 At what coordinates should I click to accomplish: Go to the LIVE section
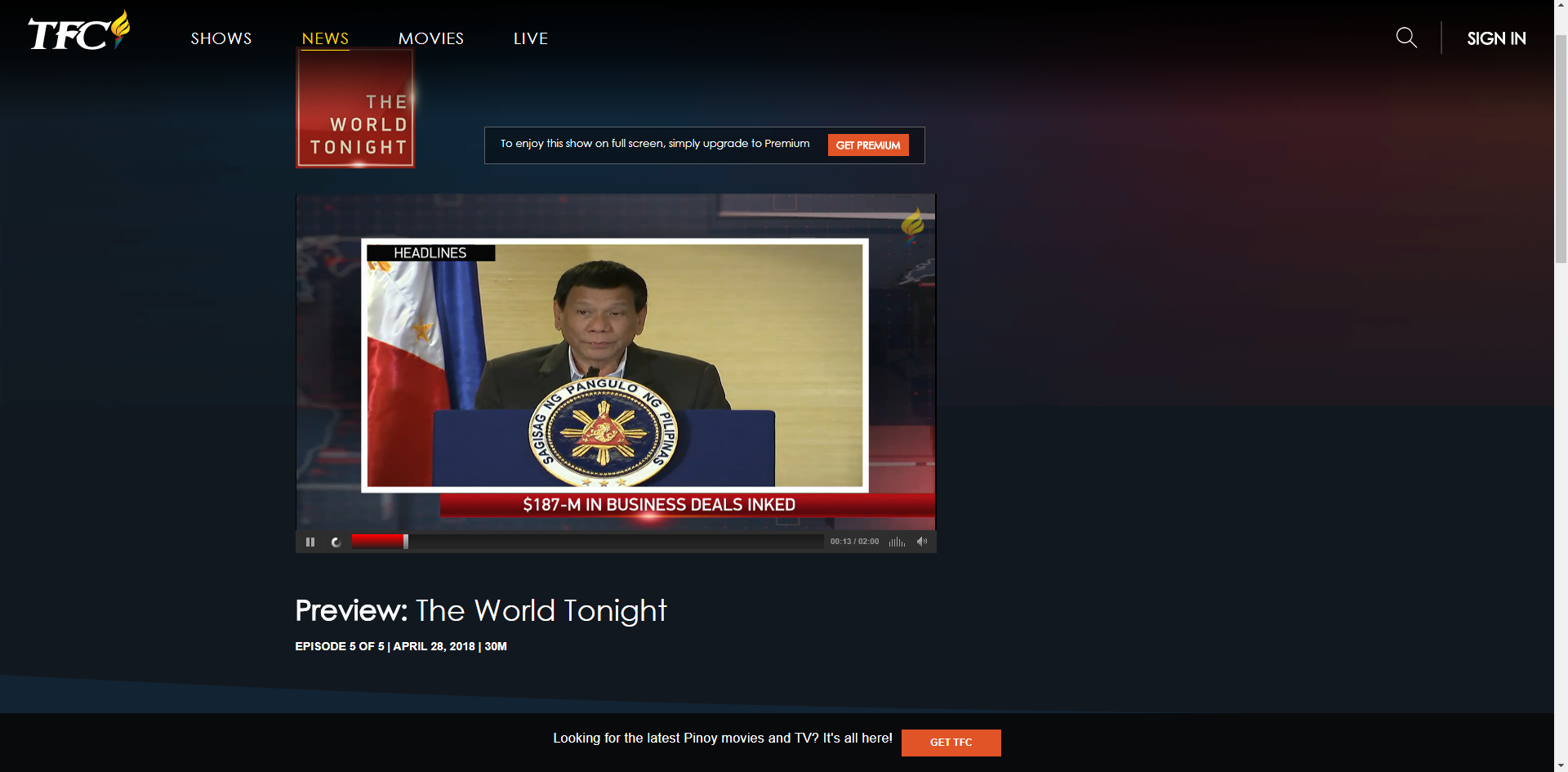point(531,38)
